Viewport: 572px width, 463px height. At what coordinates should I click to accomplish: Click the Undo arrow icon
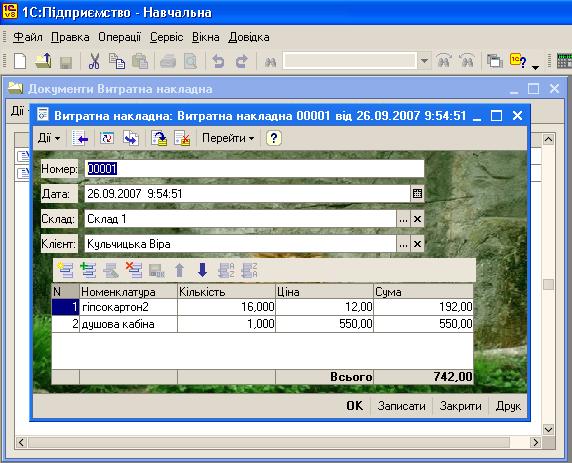point(218,61)
